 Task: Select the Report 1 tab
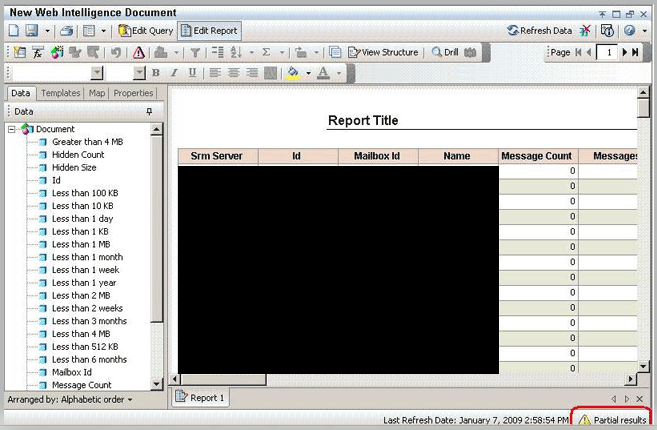pos(201,398)
